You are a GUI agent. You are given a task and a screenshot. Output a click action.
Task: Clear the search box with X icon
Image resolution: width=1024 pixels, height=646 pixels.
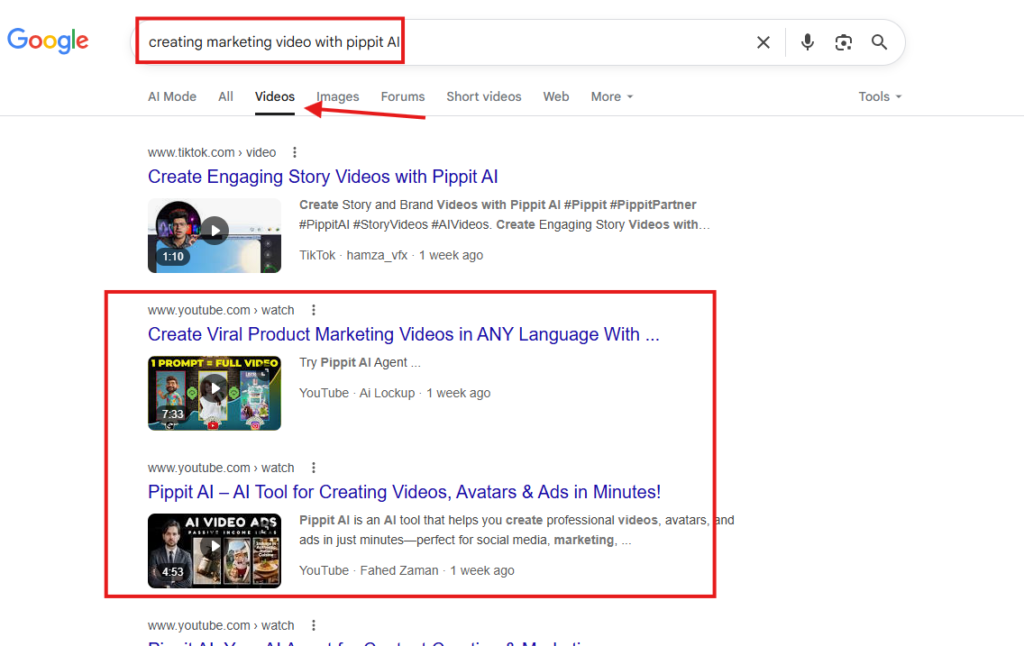pyautogui.click(x=763, y=42)
